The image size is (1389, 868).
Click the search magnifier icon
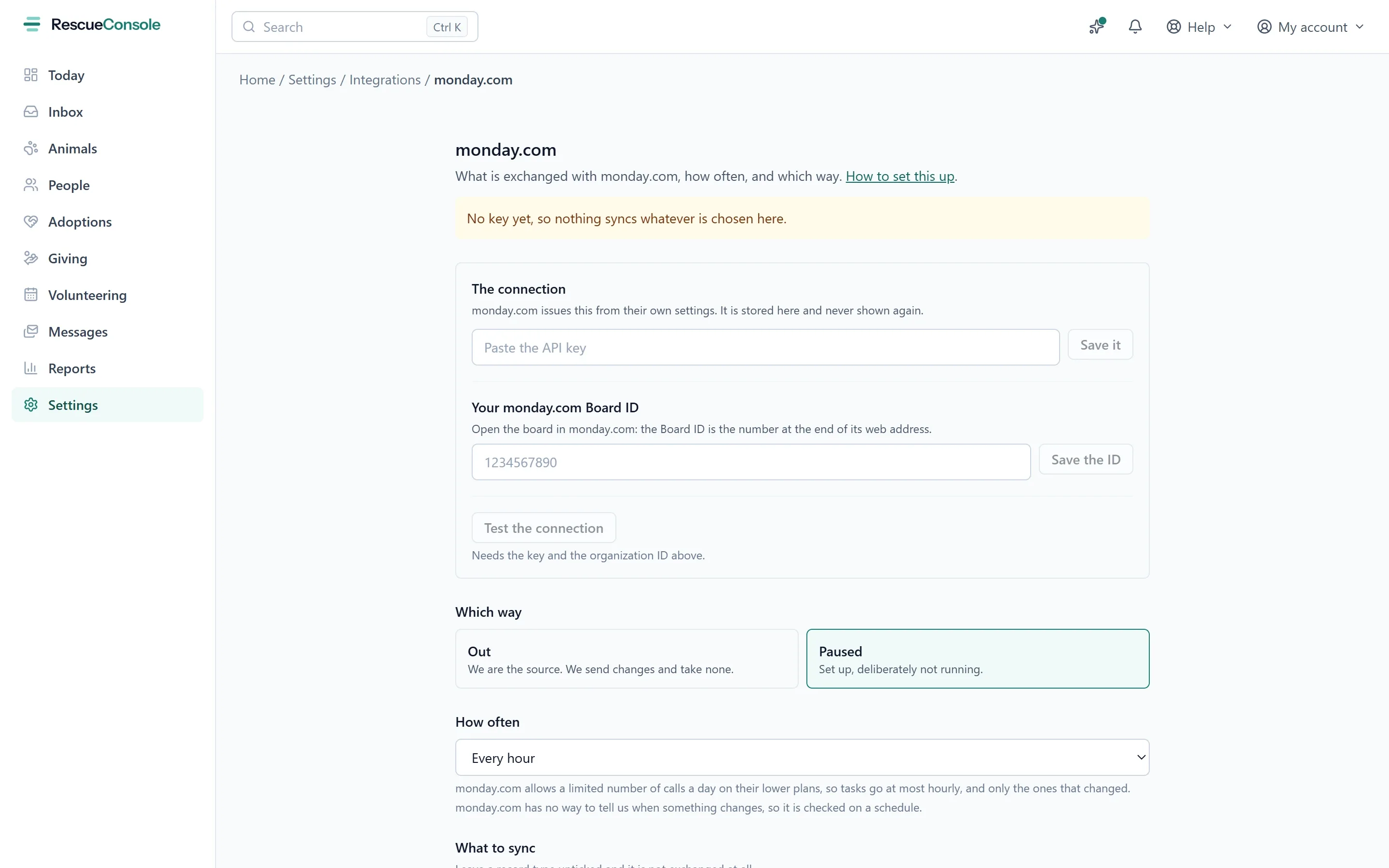coord(248,27)
